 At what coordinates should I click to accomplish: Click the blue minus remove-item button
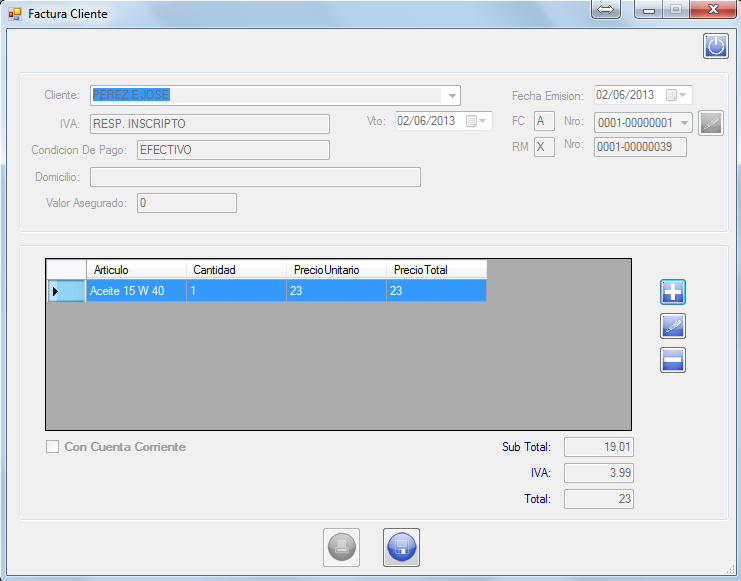tap(673, 360)
